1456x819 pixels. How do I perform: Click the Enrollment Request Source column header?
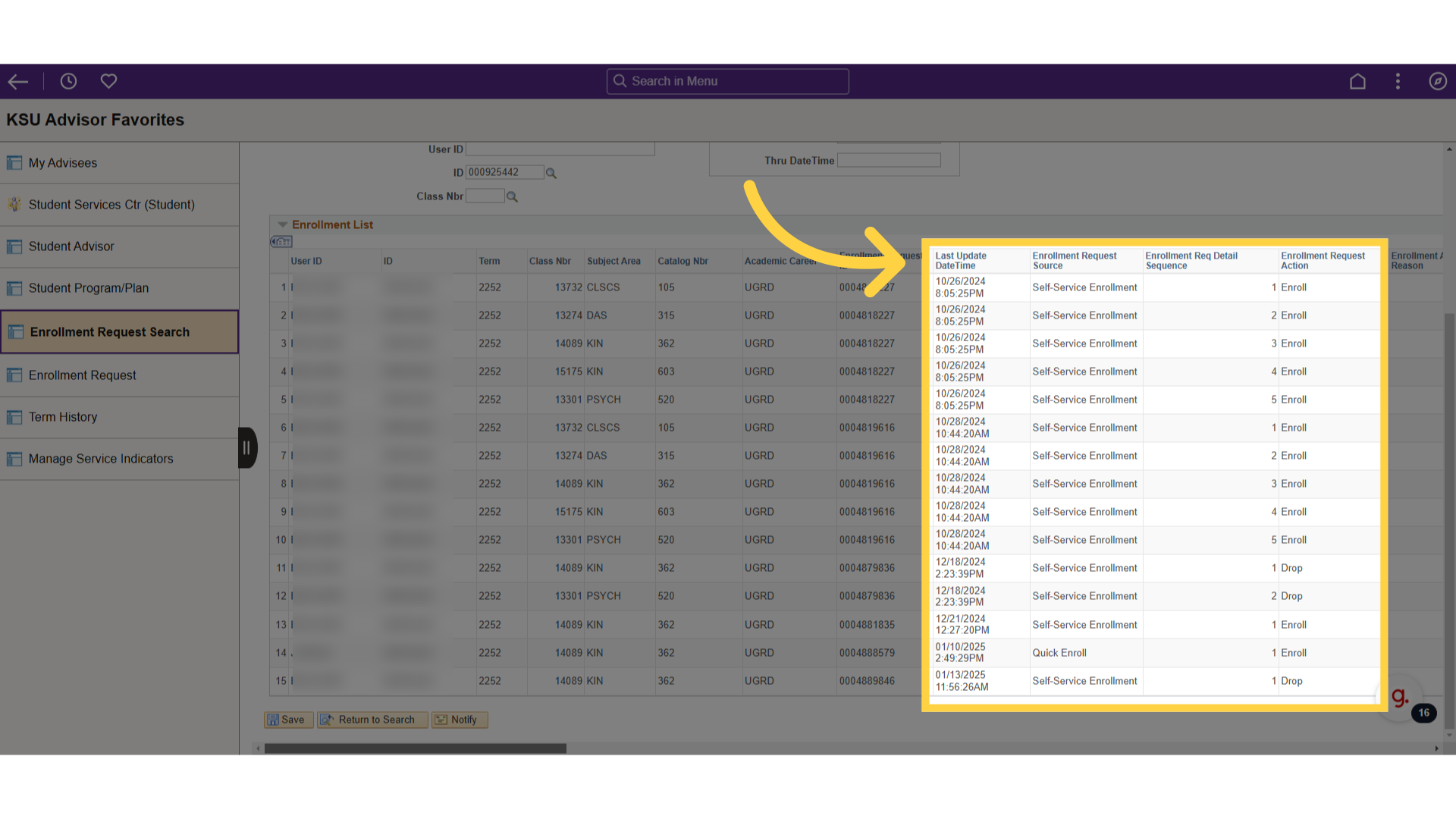click(1075, 261)
